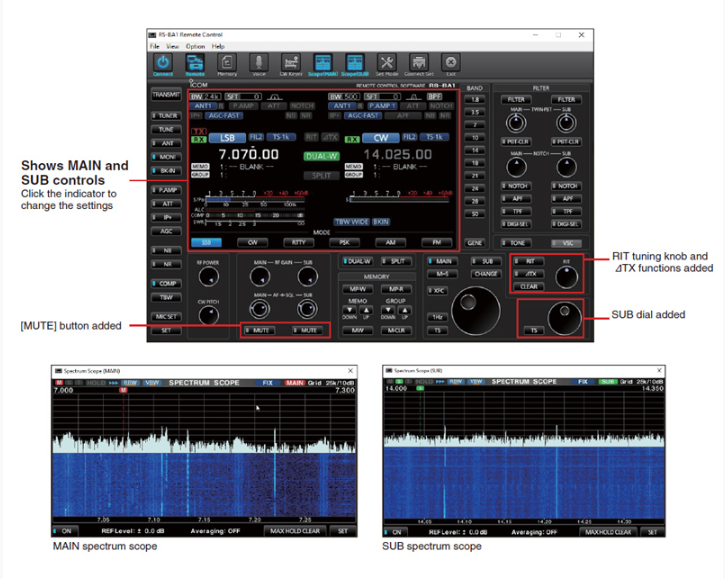
Task: Open the View menu
Action: pos(172,46)
